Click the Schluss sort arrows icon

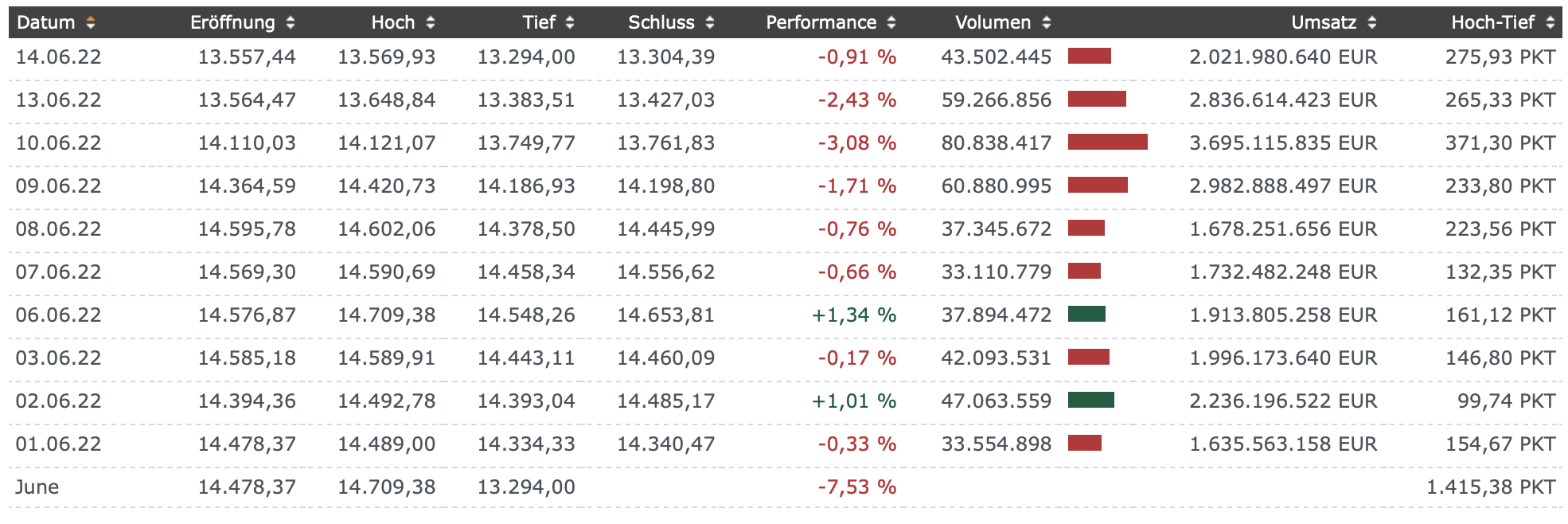[710, 23]
